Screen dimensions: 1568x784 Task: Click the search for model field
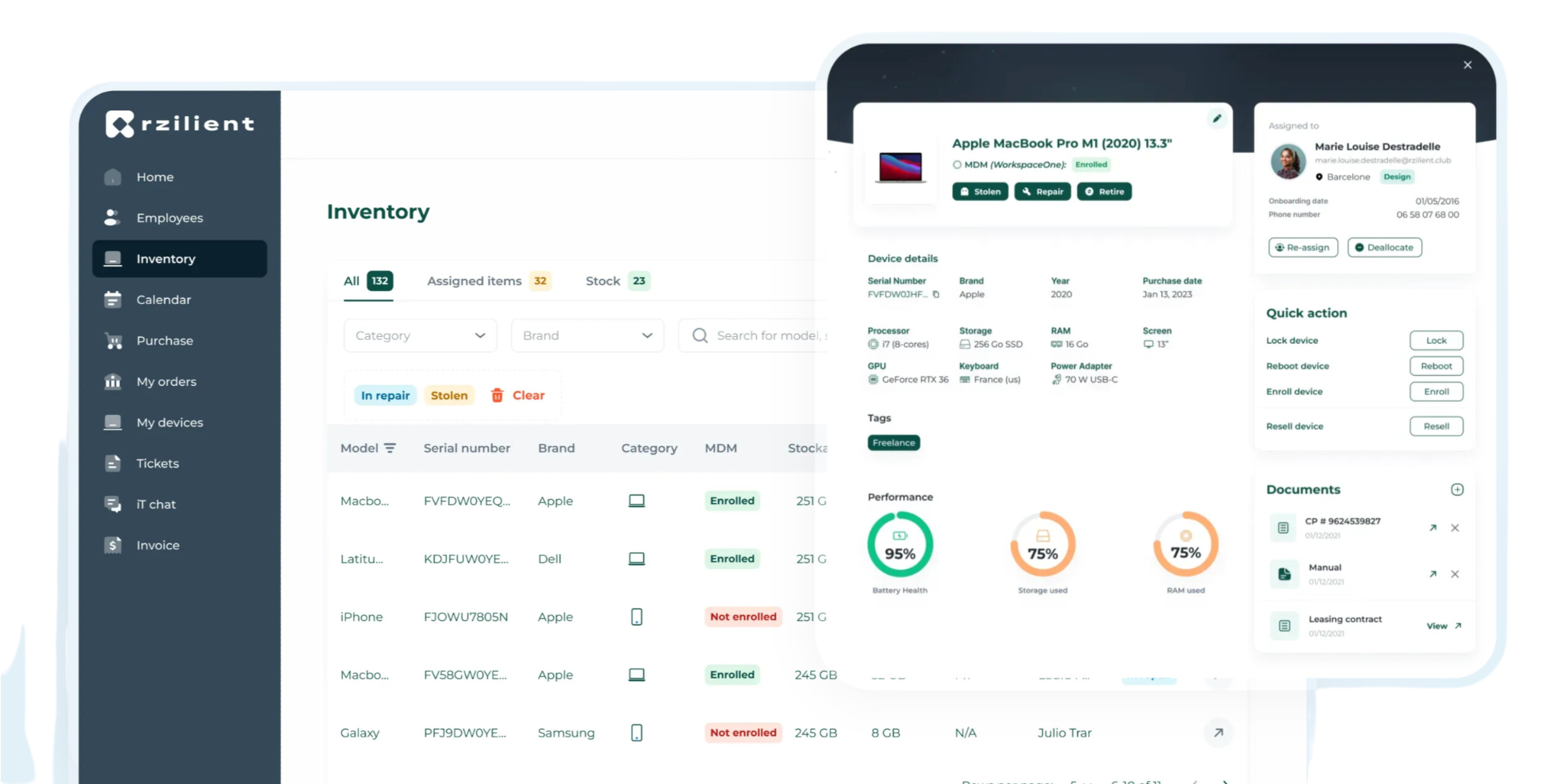754,335
